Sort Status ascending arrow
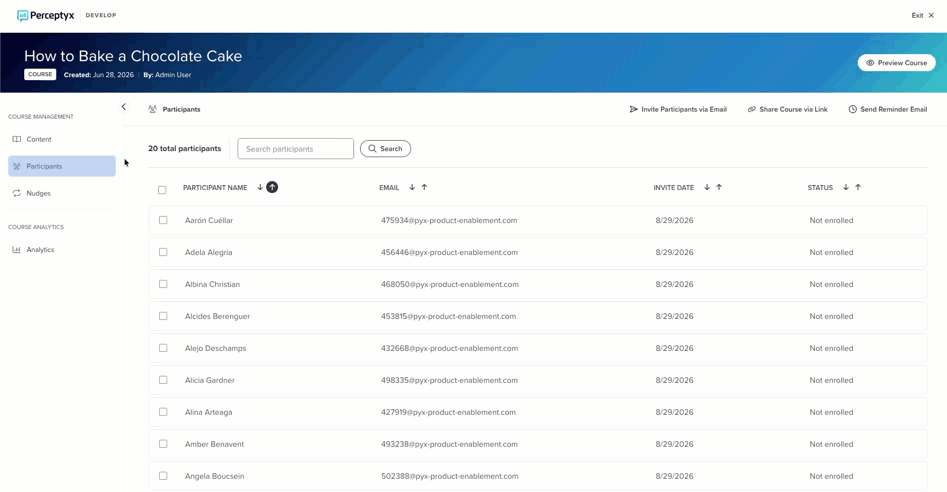 tap(858, 187)
